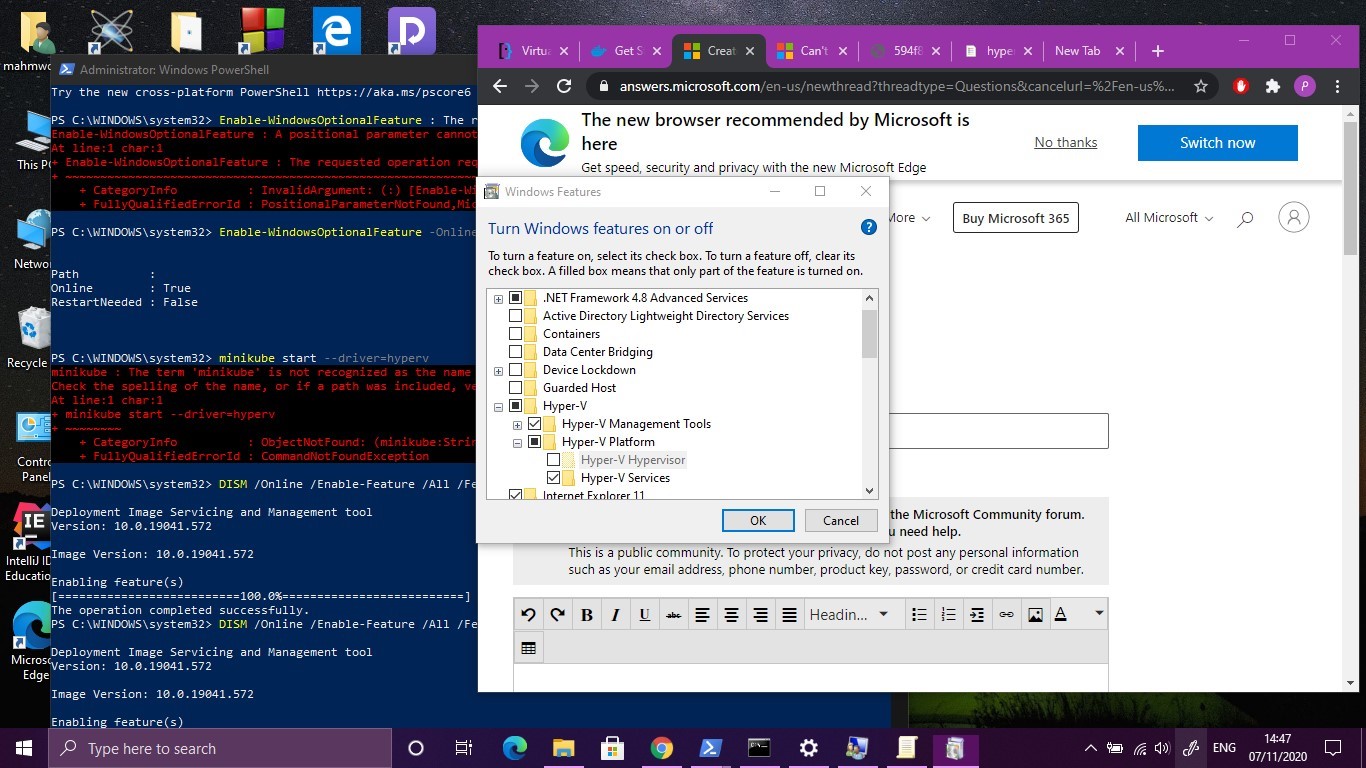This screenshot has width=1366, height=768.
Task: Align text right in the editor
Action: coord(761,615)
